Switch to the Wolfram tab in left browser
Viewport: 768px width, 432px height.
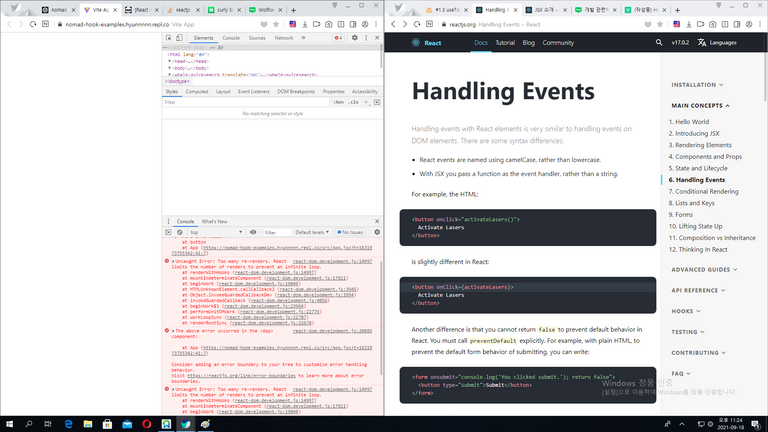point(266,10)
